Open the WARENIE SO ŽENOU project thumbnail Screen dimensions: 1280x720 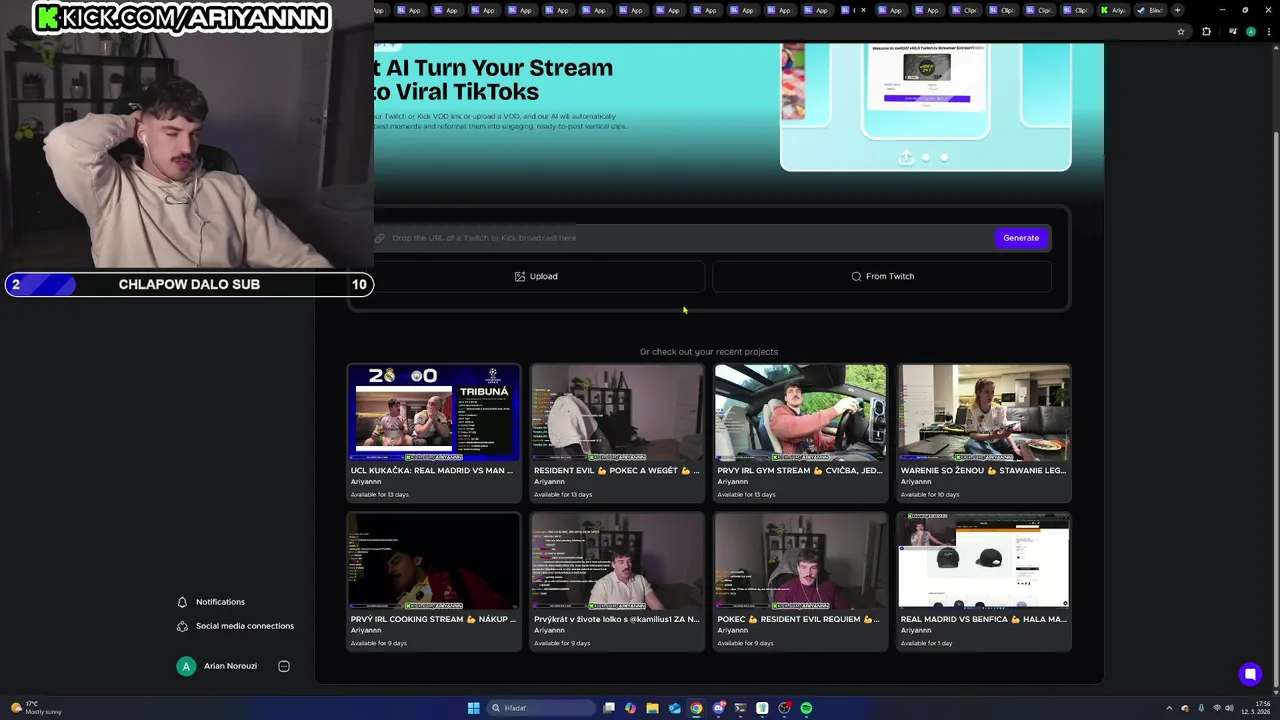(984, 413)
